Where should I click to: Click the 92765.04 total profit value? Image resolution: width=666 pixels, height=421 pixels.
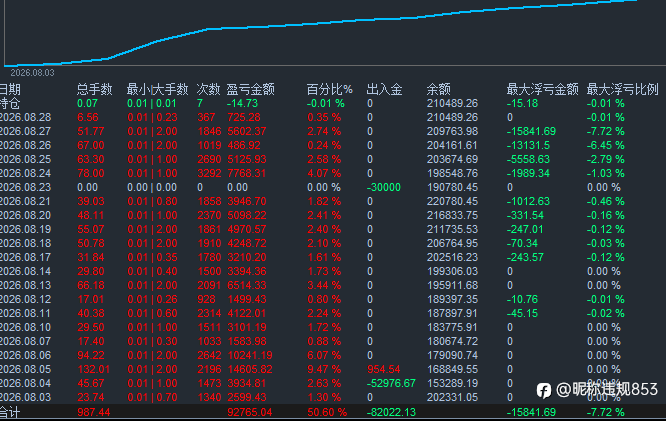[250, 412]
